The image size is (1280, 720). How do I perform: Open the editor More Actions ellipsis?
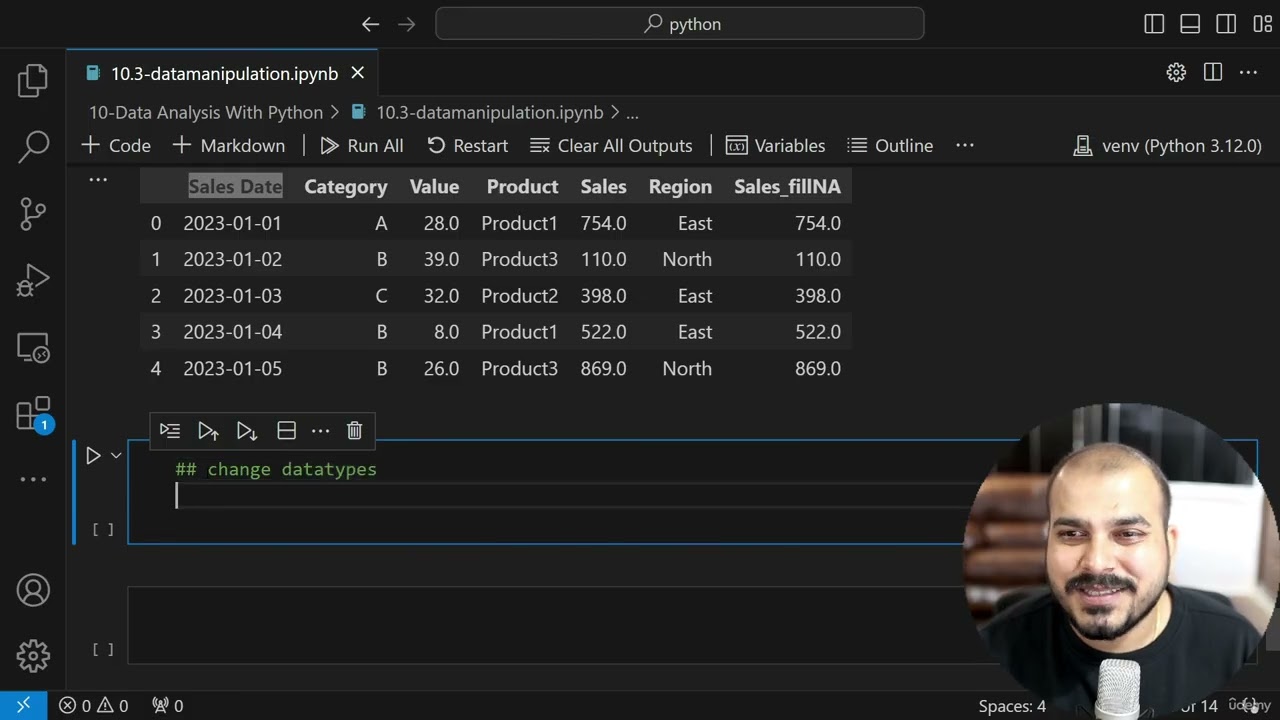(1248, 72)
